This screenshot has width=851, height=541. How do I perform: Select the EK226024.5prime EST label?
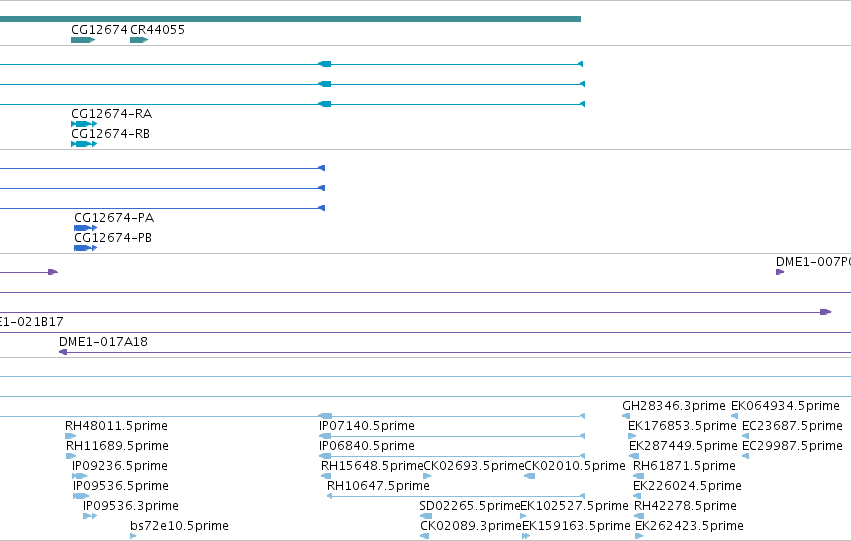687,486
